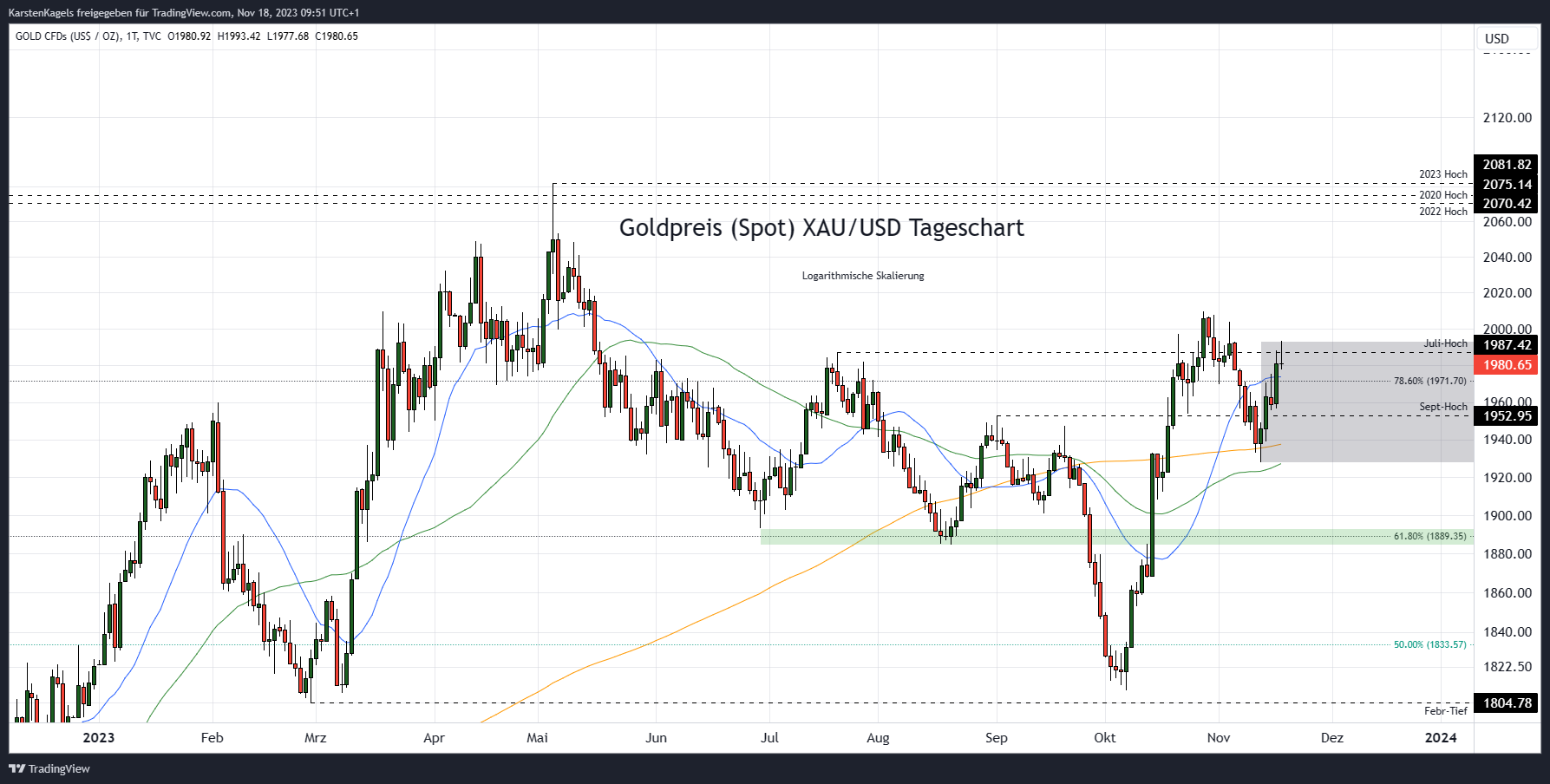Image resolution: width=1550 pixels, height=784 pixels.
Task: Click the 1822.50 price axis value
Action: [1507, 667]
